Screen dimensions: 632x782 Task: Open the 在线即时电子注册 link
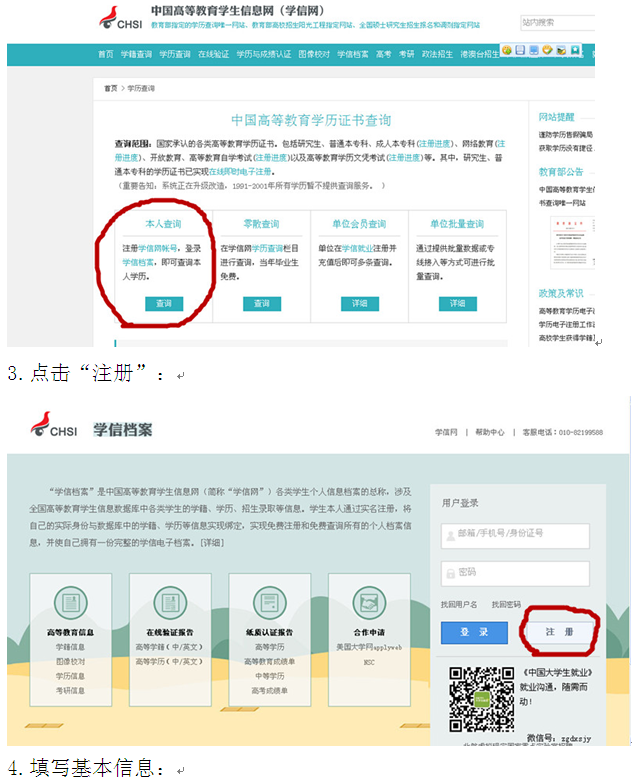(240, 172)
